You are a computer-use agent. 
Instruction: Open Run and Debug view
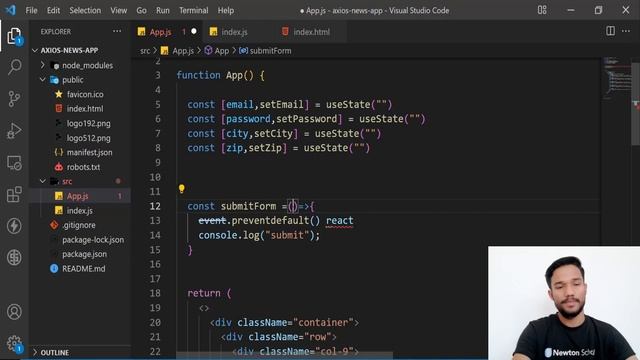tap(14, 131)
